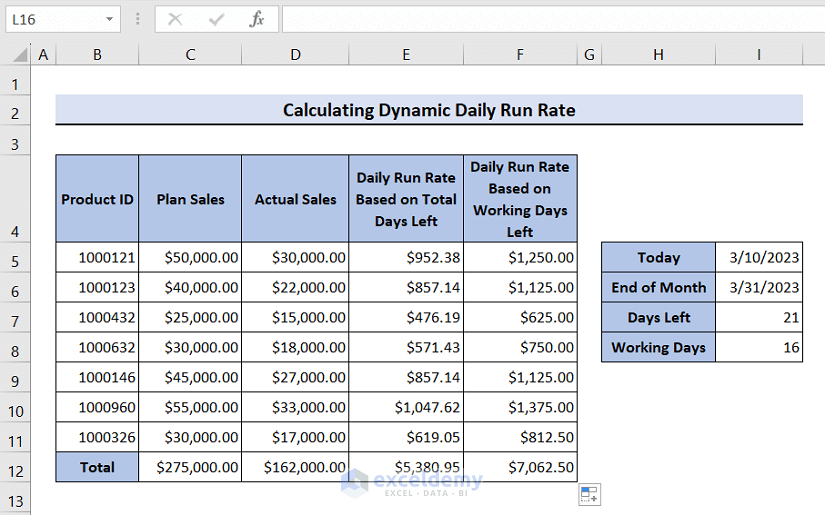Select column C header
825x515 pixels.
tap(190, 54)
